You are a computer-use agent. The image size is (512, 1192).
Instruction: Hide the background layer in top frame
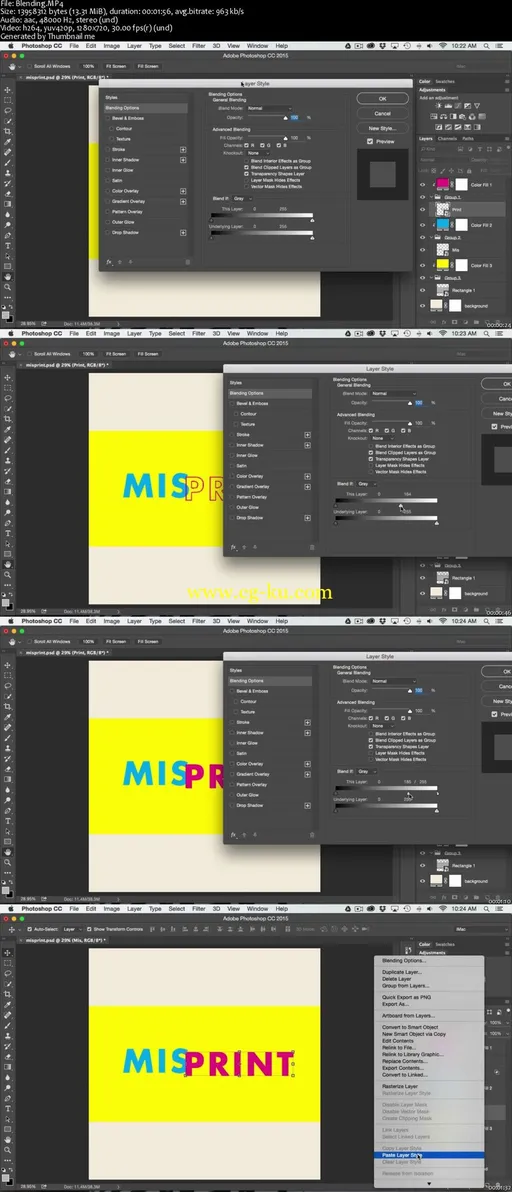423,306
